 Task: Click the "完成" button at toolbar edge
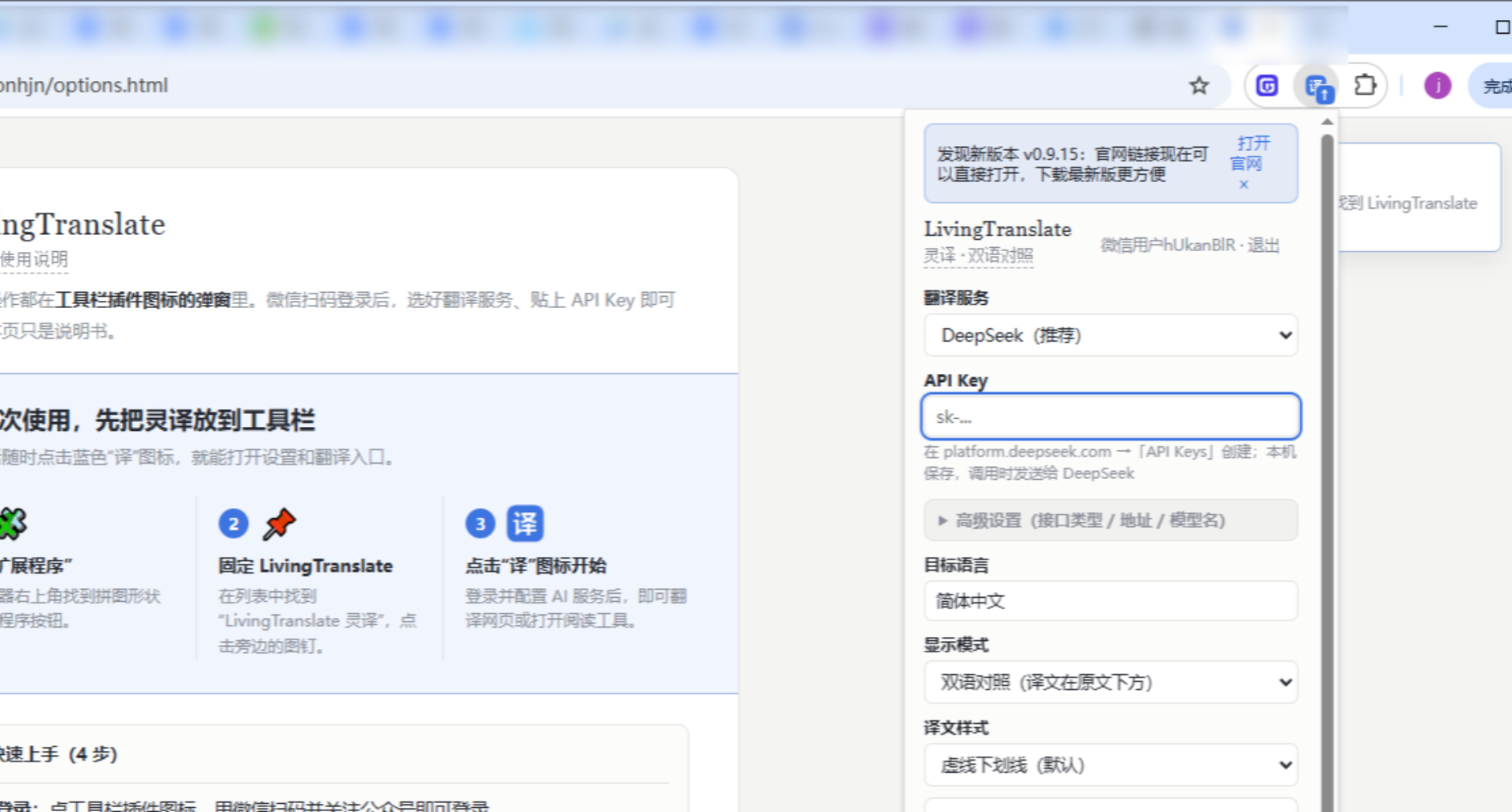pos(1493,86)
